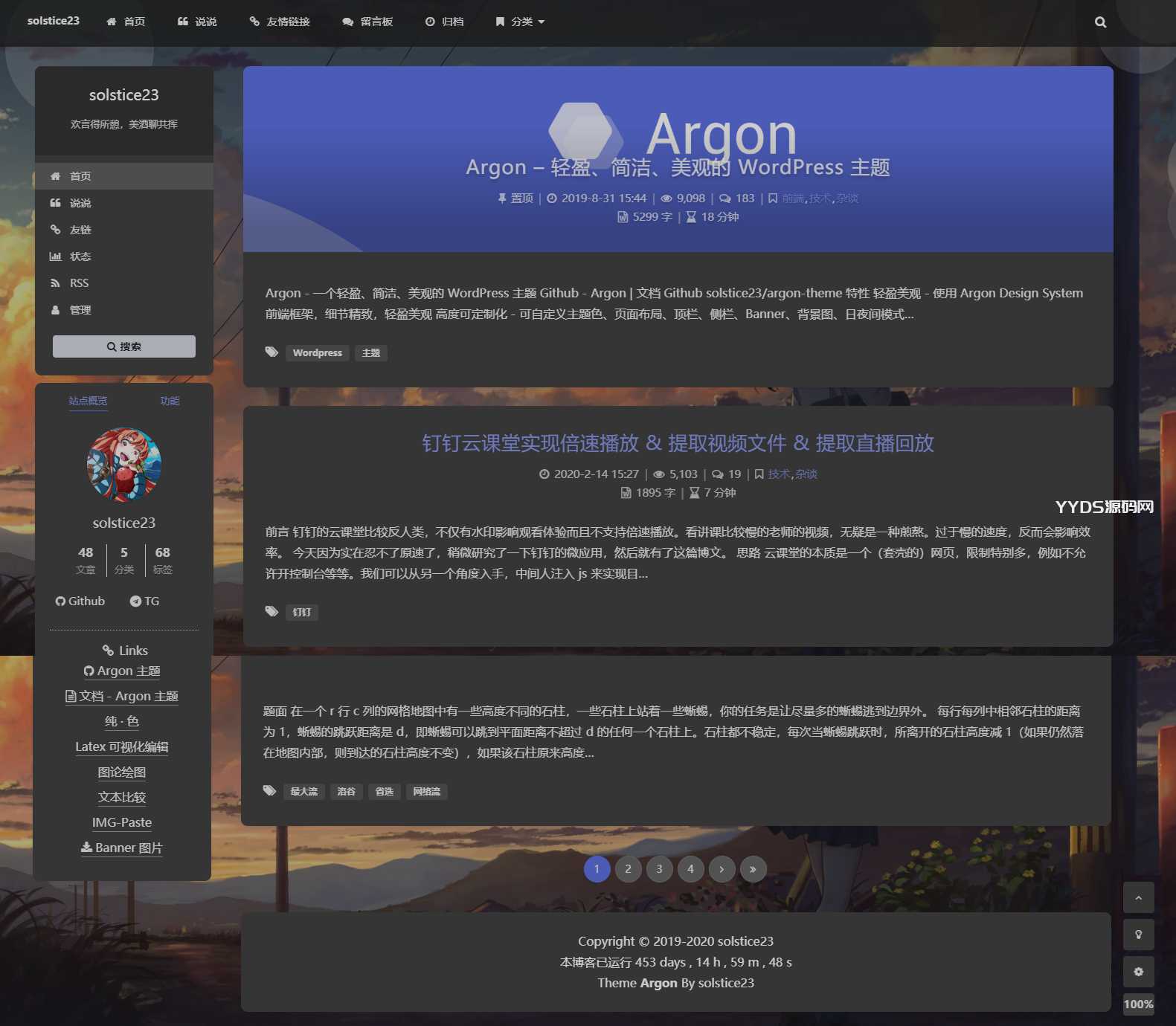1176x1026 pixels.
Task: Switch to the 功能 tab in sidebar
Action: point(170,401)
